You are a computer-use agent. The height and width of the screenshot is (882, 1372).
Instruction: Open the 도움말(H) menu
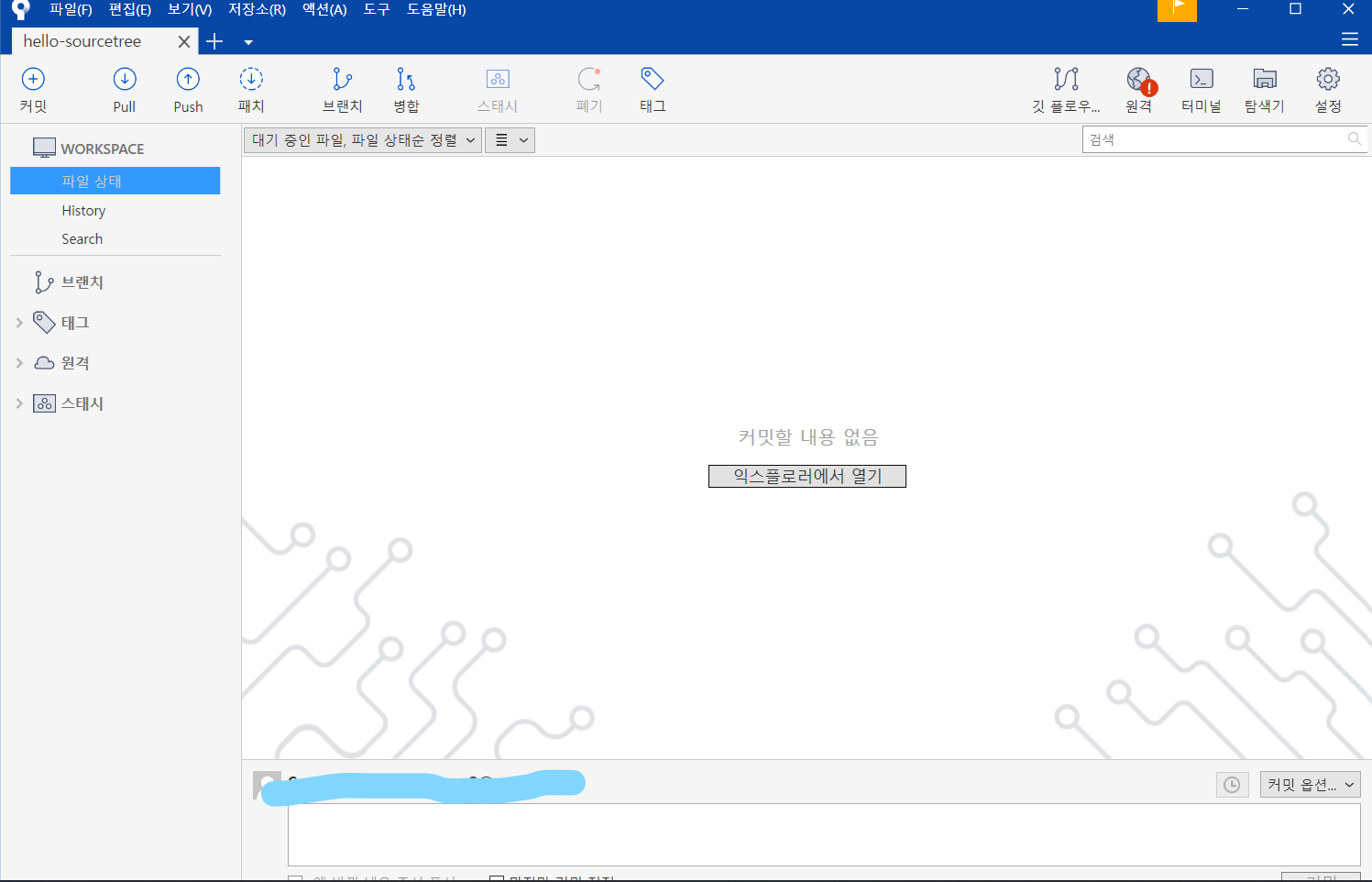click(436, 10)
